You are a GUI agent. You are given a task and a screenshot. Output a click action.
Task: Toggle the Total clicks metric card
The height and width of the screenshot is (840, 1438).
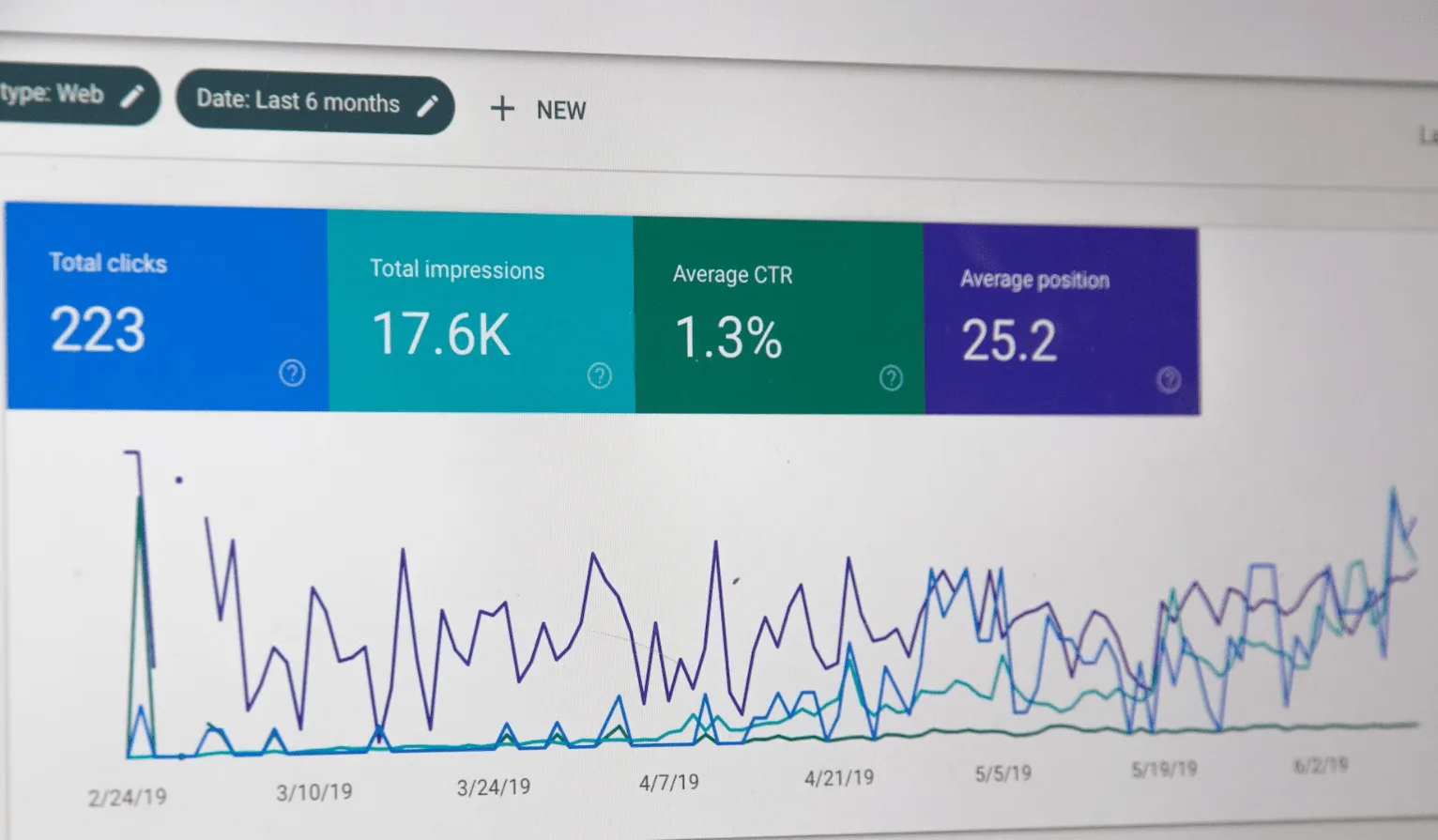(167, 305)
